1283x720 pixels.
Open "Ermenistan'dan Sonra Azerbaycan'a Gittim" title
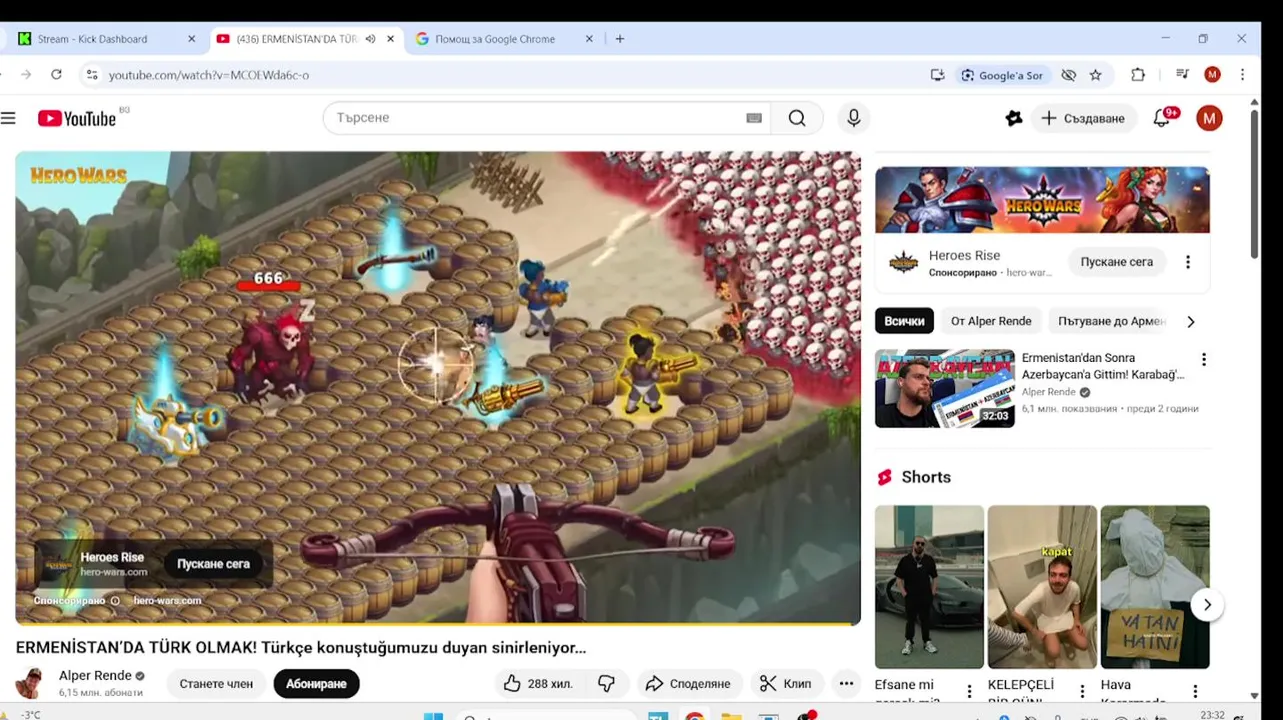point(1103,366)
